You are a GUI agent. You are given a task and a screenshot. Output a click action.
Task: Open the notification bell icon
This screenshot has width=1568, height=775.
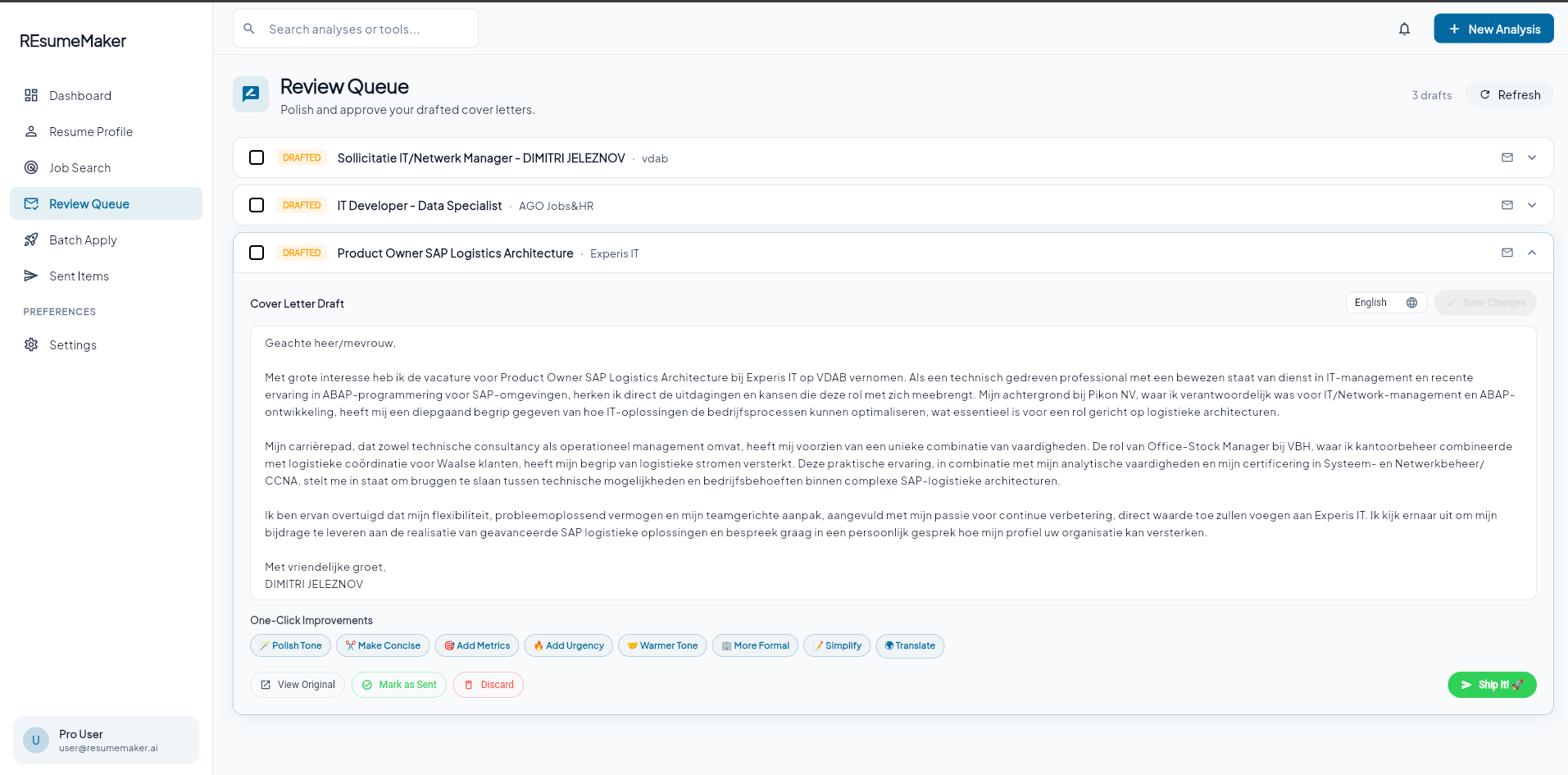(1405, 28)
